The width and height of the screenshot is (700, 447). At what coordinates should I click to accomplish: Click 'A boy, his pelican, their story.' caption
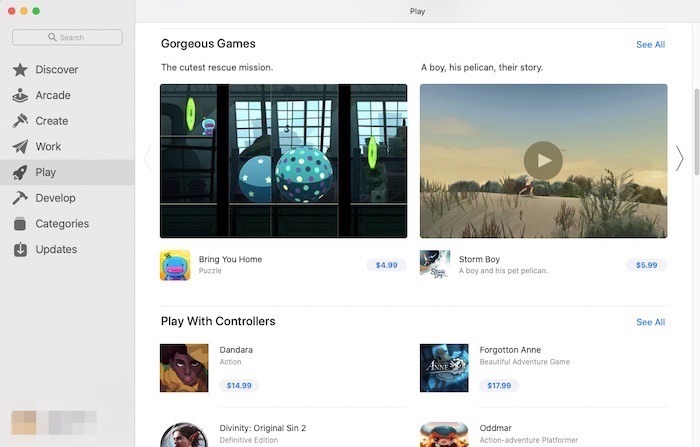tap(482, 67)
